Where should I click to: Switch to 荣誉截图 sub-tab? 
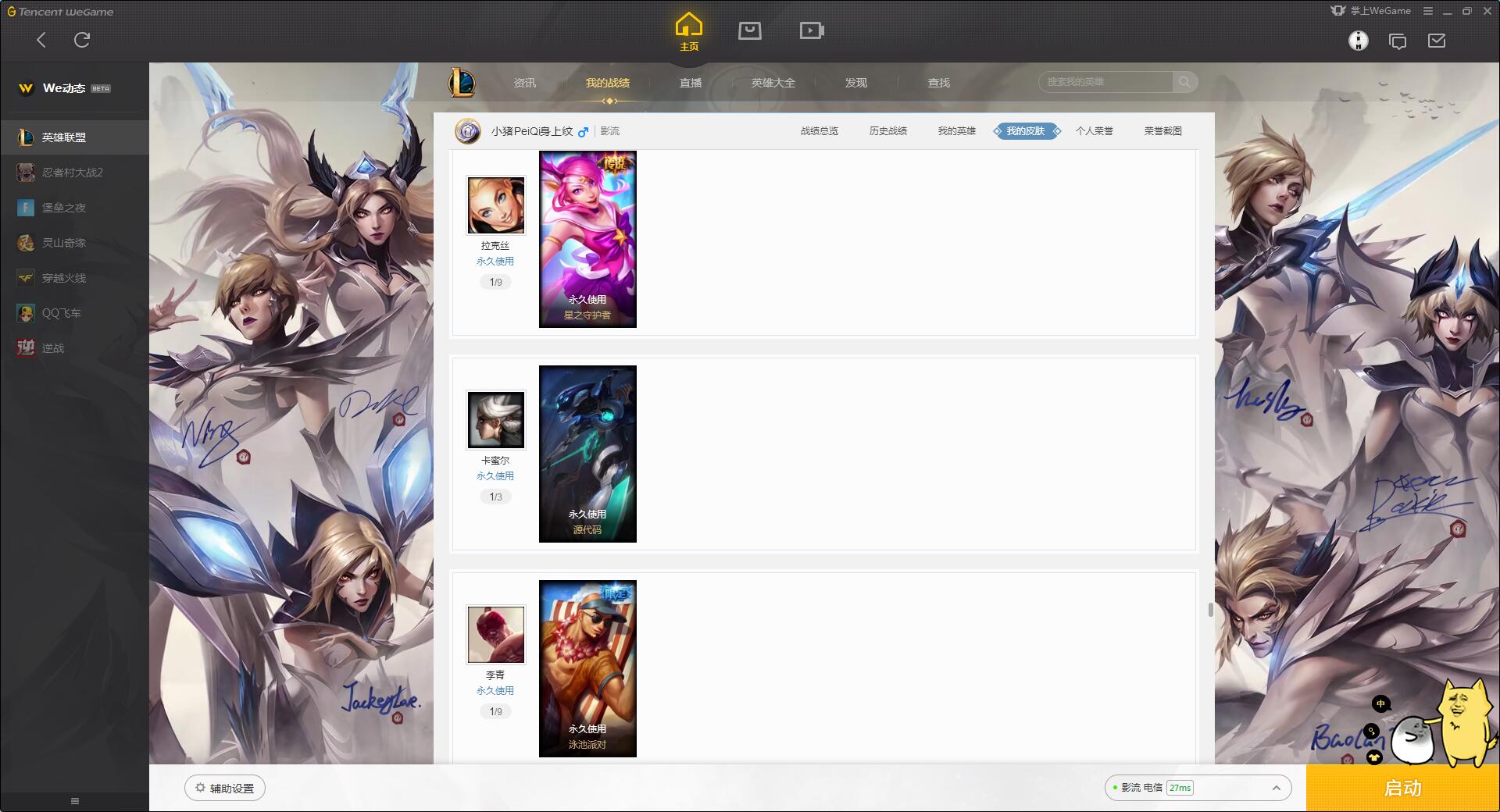coord(1163,131)
